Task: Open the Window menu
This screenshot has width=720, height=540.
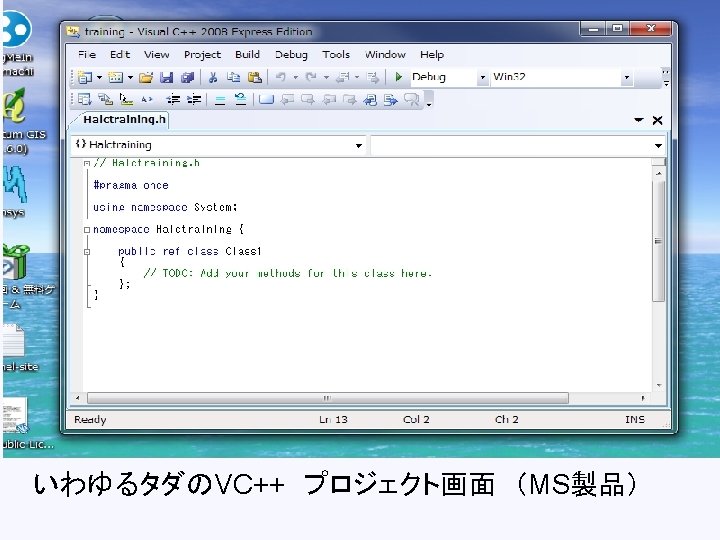Action: tap(385, 55)
